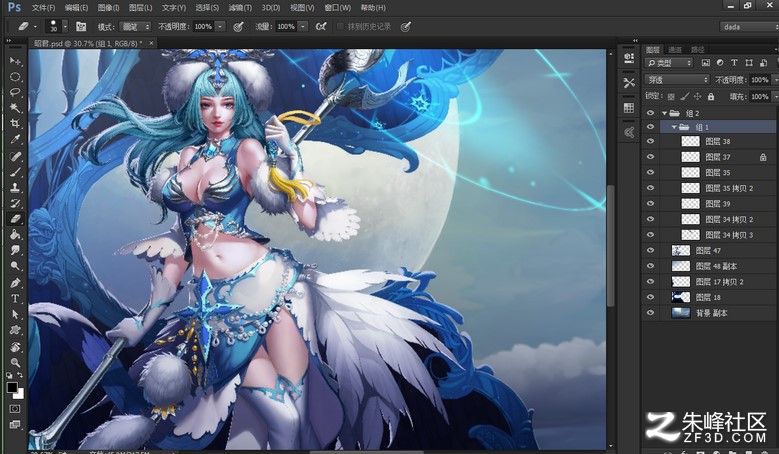Collapse group 组 1
779x454 pixels.
tap(674, 127)
